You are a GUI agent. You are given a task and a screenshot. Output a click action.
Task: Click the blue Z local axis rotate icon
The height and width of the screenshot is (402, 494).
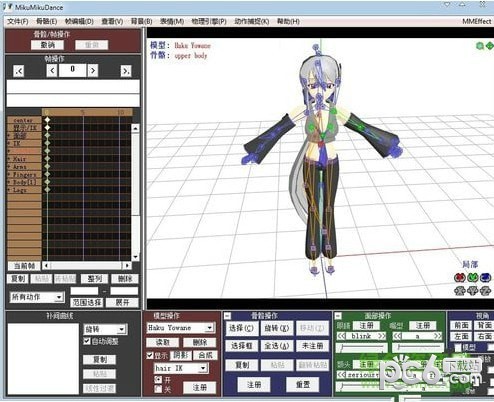point(486,277)
